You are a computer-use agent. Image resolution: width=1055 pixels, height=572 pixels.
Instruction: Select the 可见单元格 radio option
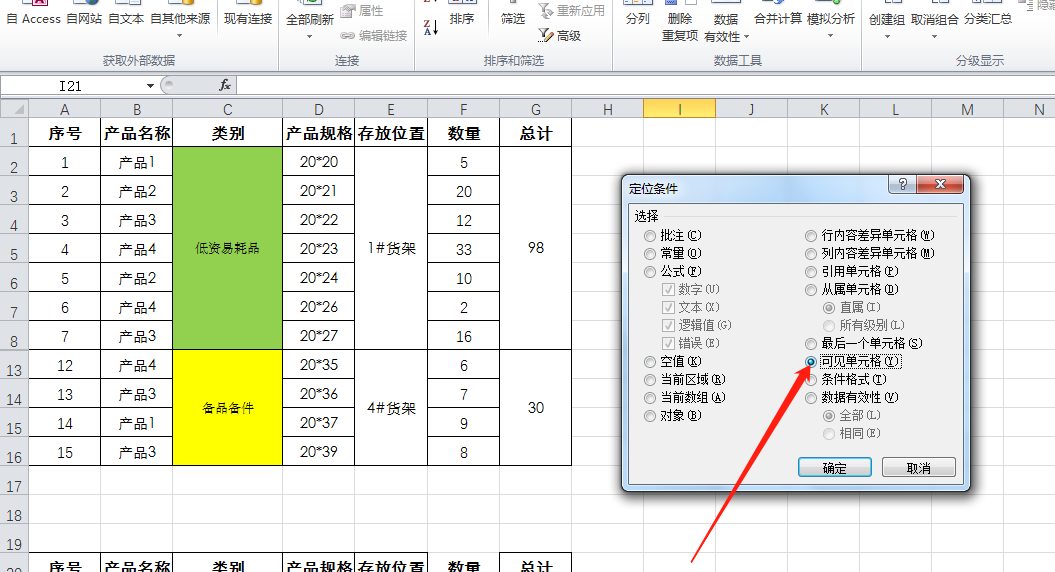(811, 361)
